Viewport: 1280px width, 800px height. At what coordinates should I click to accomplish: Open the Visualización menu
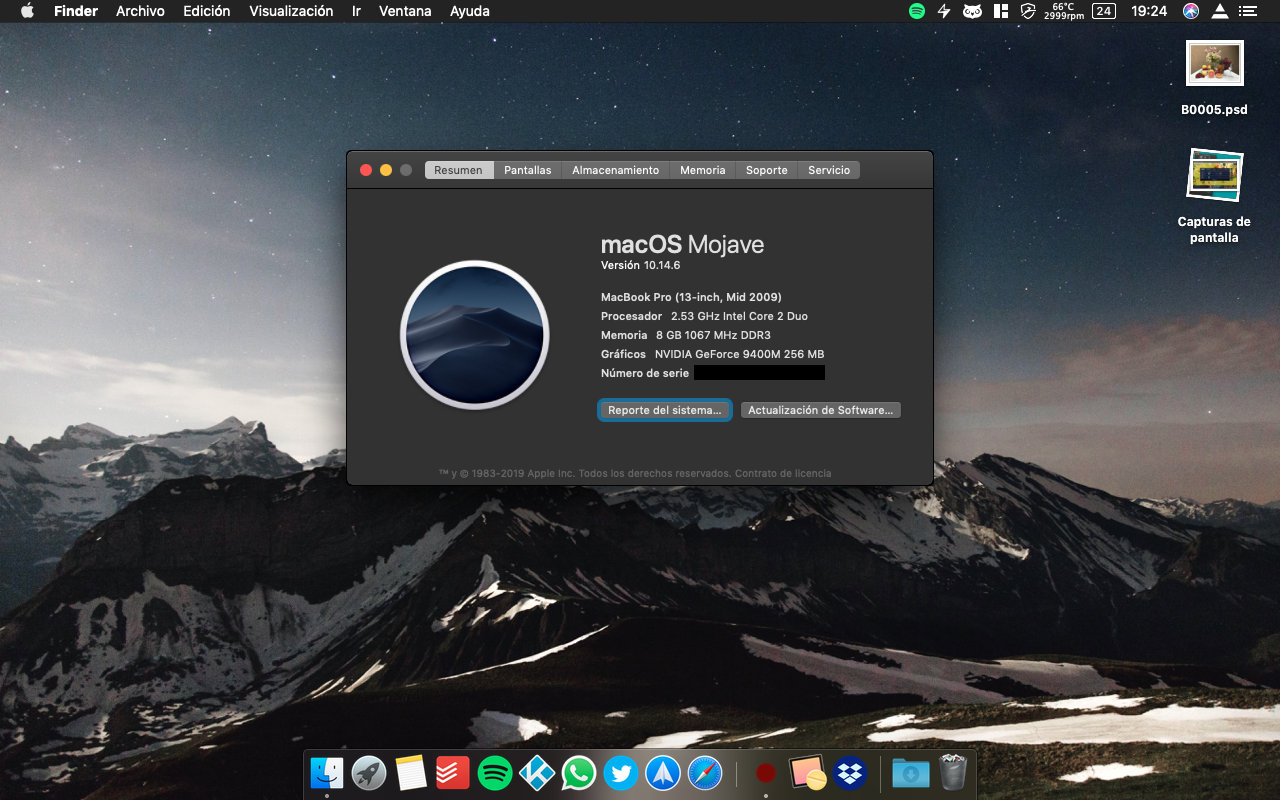[291, 11]
